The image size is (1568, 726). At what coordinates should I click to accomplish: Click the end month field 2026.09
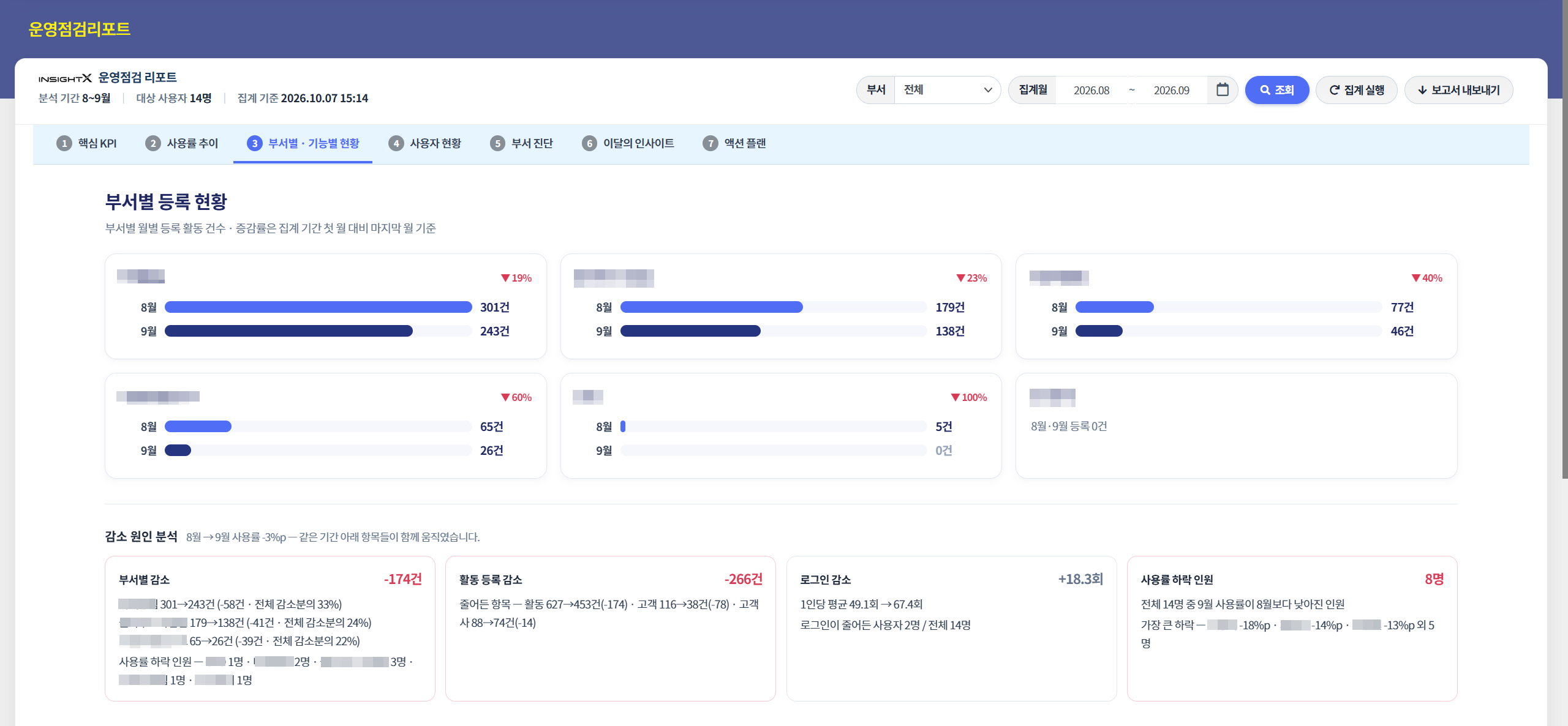tap(1171, 90)
